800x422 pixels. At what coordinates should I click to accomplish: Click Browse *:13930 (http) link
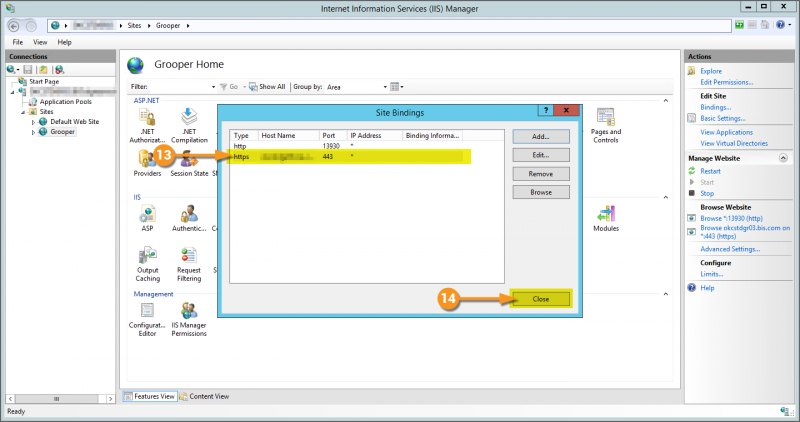[x=731, y=218]
